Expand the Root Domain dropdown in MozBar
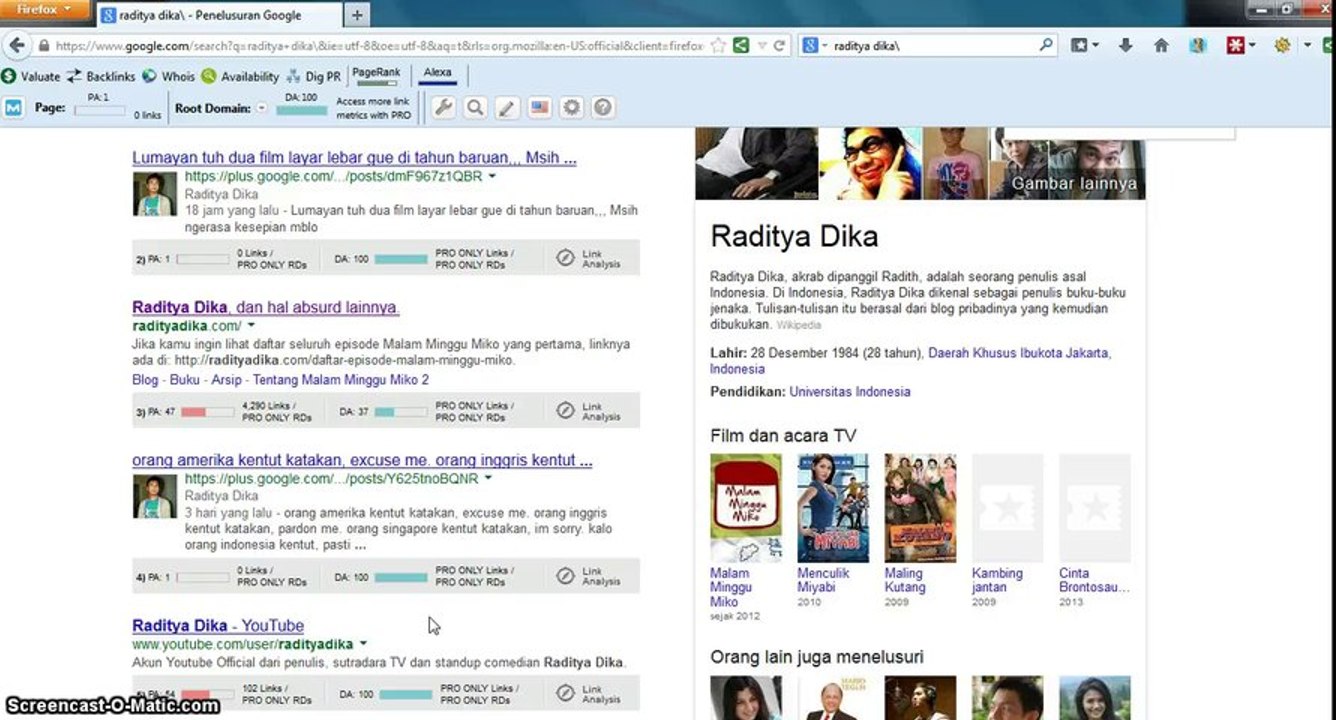 click(x=262, y=108)
